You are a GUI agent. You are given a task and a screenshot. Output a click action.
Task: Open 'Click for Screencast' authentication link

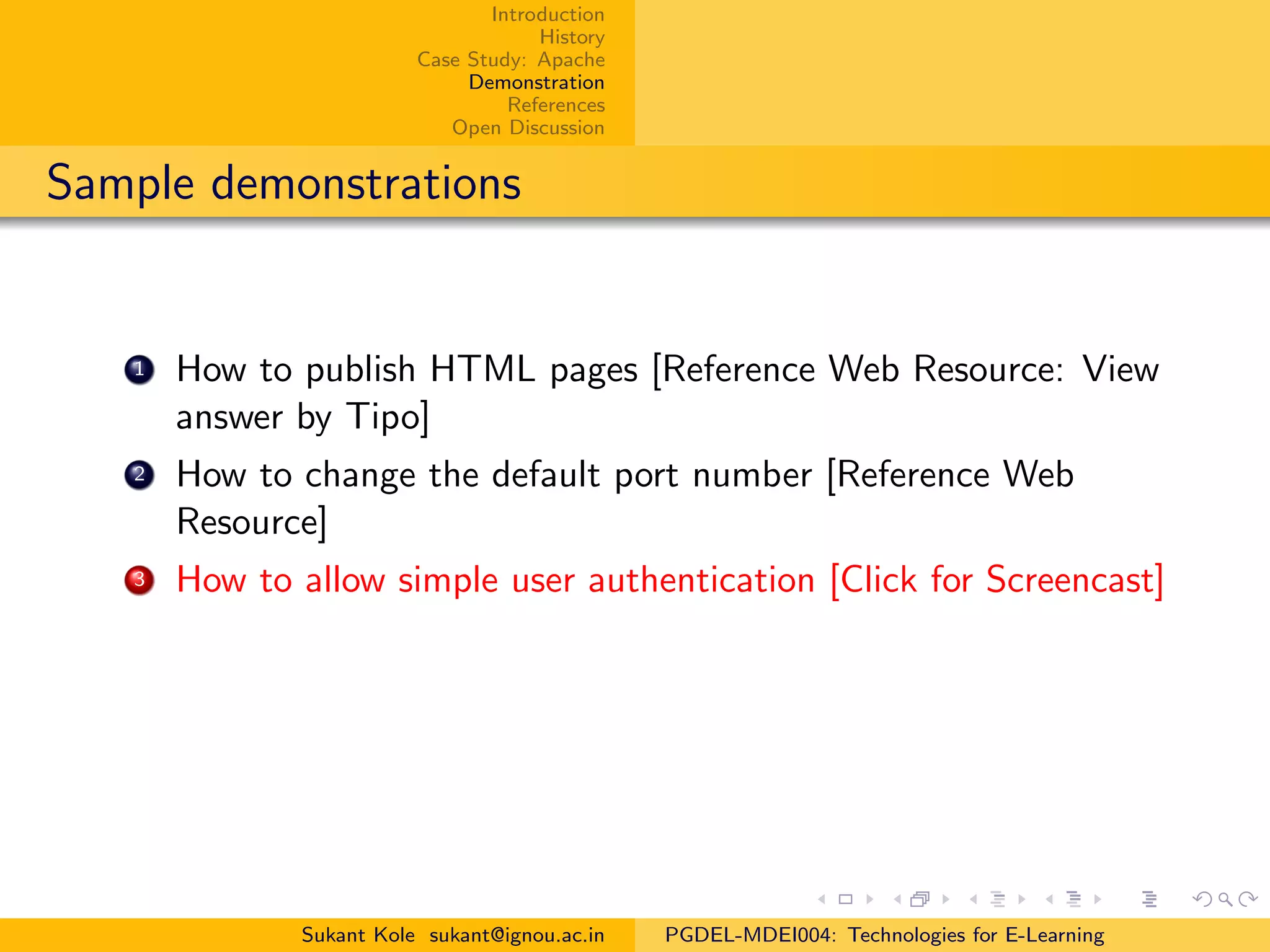[996, 581]
